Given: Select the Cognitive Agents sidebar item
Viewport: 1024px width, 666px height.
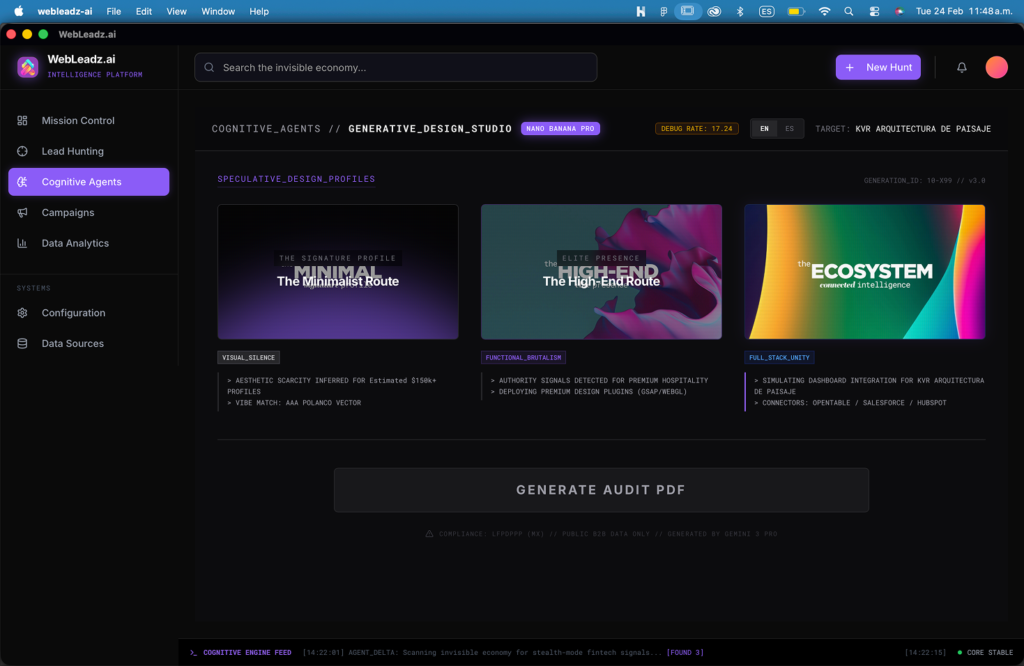Looking at the screenshot, I should point(89,182).
